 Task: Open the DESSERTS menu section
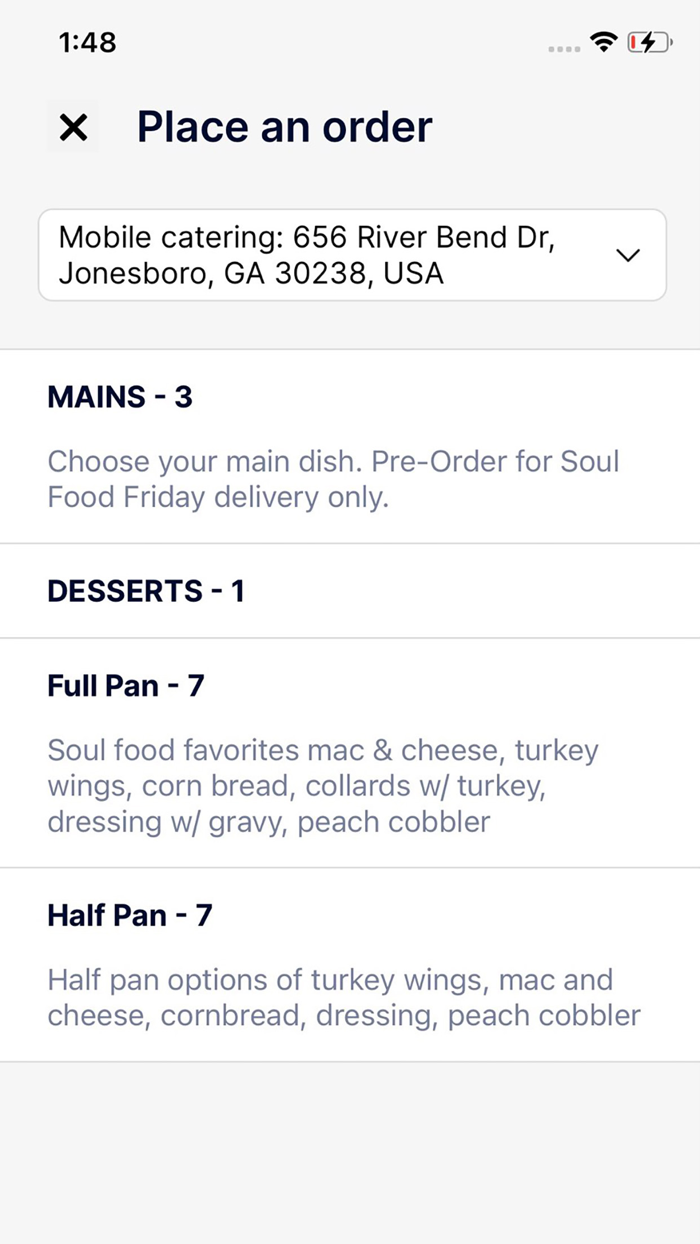click(350, 590)
